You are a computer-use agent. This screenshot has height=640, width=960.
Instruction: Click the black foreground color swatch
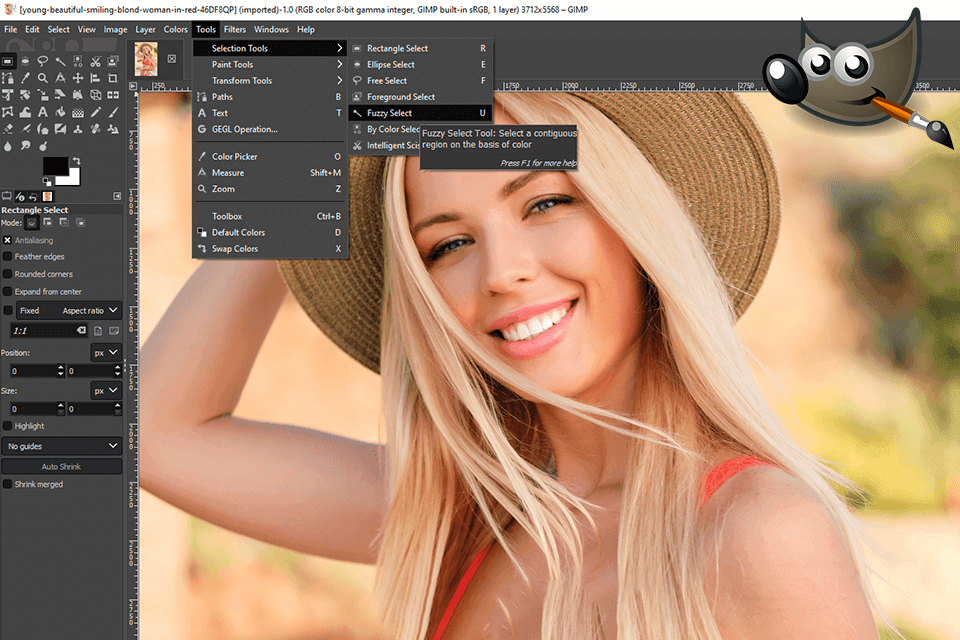pos(54,165)
